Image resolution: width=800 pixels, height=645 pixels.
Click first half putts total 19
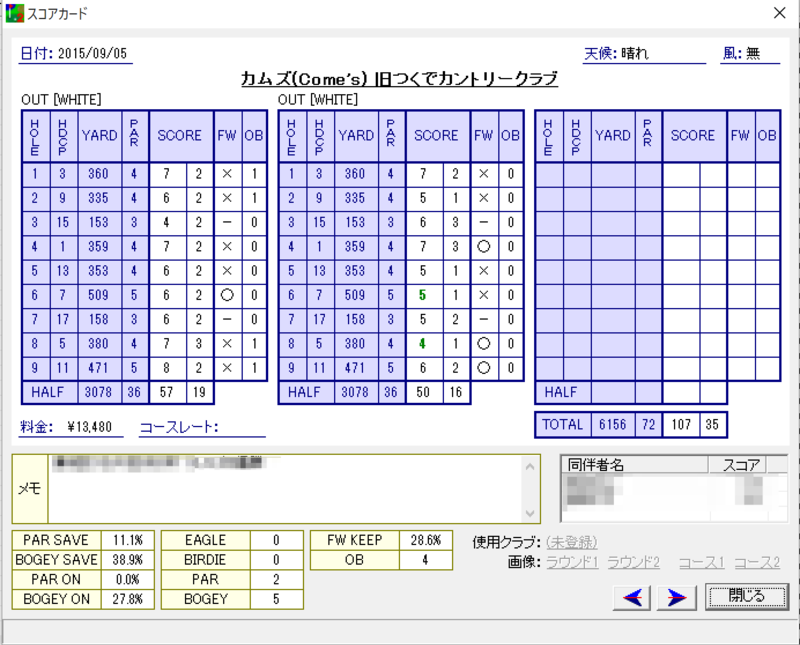coord(199,392)
